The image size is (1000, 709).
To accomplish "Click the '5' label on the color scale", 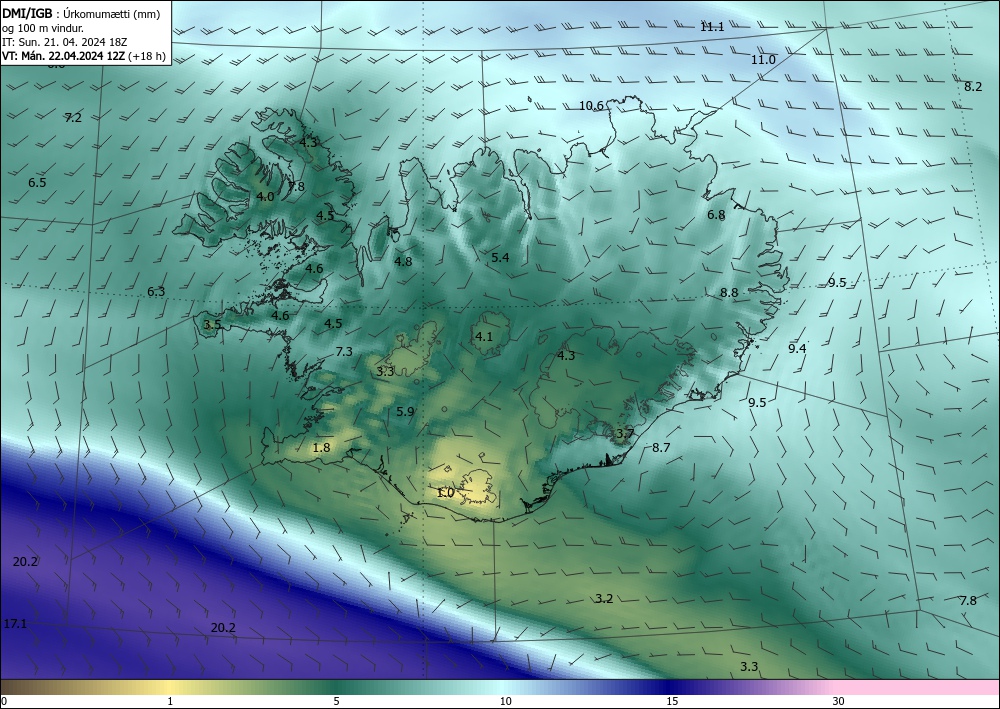I will tap(336, 702).
